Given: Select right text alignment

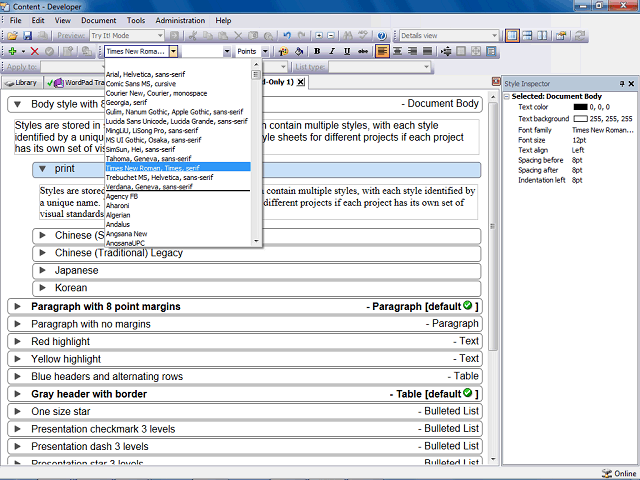Looking at the screenshot, I should (x=412, y=51).
